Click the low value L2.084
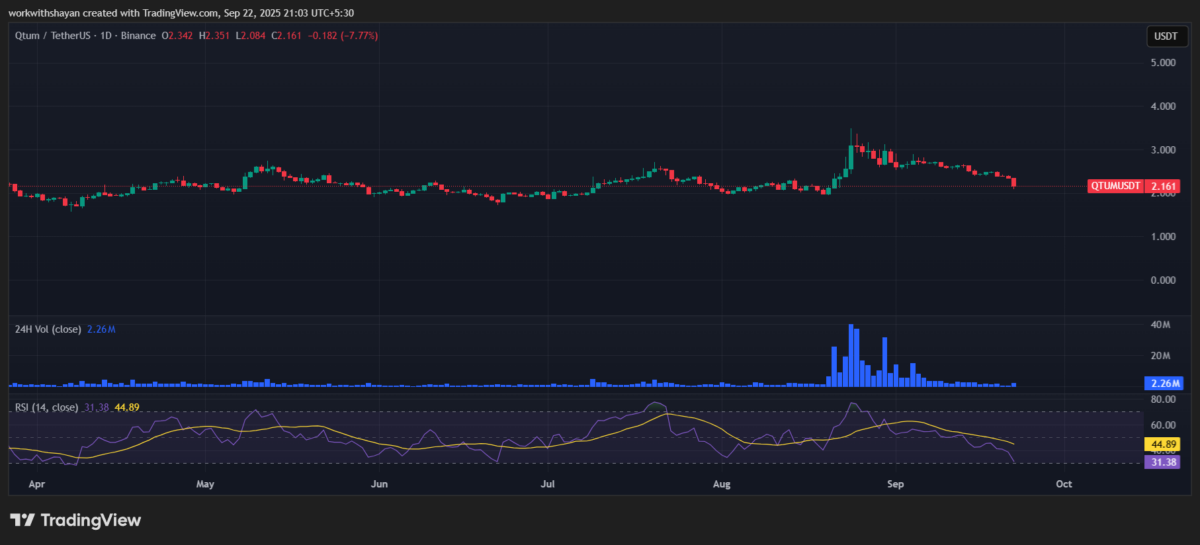This screenshot has width=1200, height=545. 249,36
